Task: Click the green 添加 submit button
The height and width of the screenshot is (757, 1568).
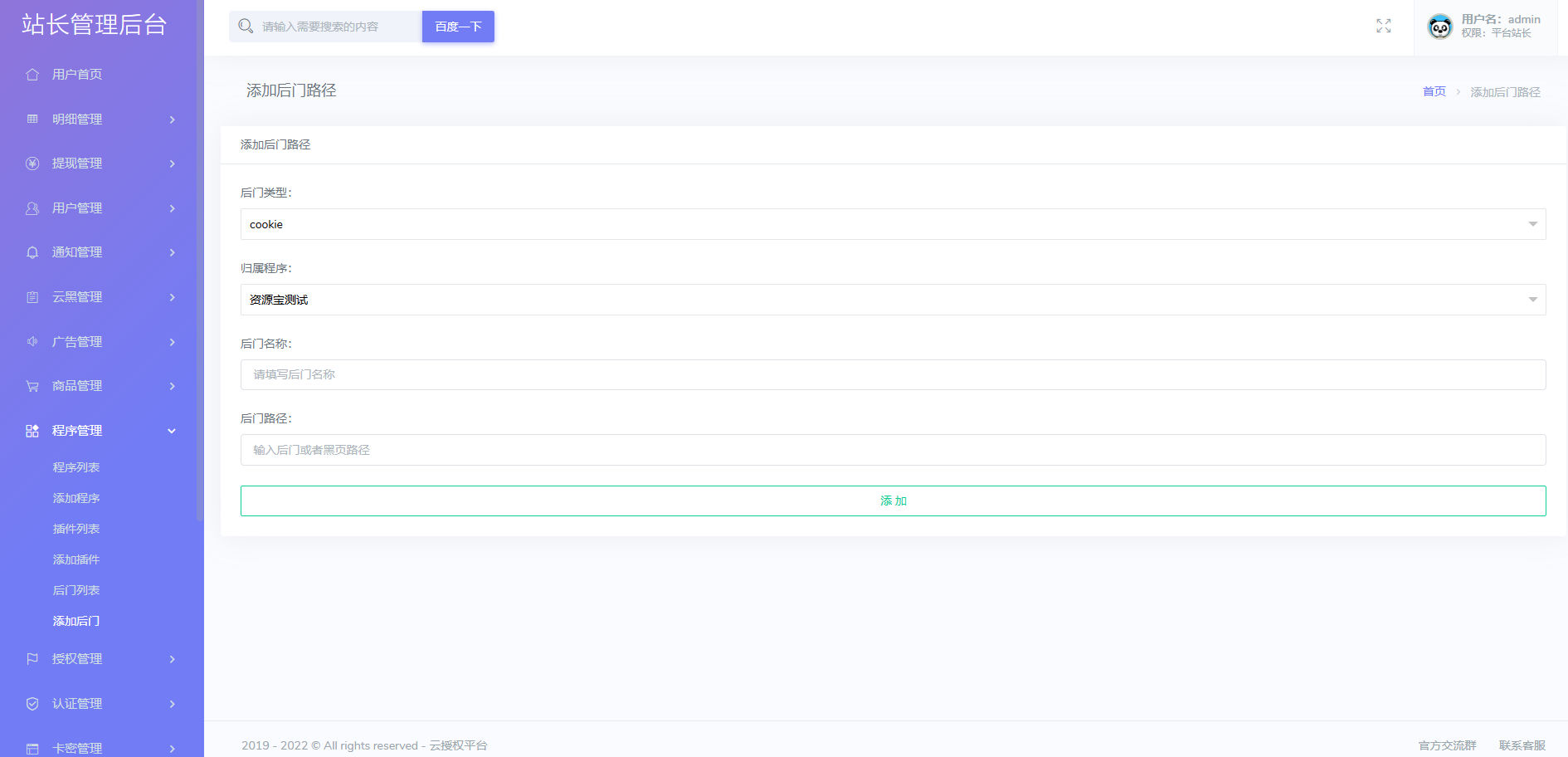Action: click(x=893, y=501)
